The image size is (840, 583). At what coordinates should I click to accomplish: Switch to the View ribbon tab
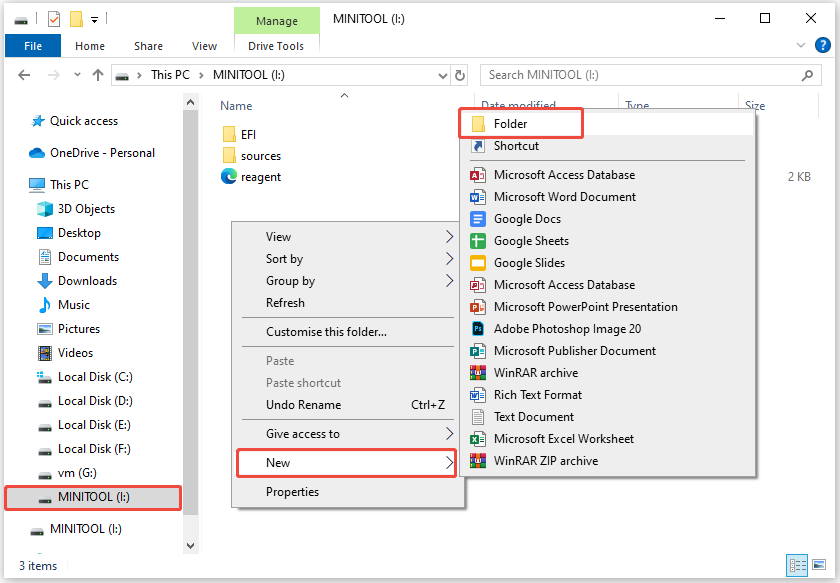click(x=205, y=46)
